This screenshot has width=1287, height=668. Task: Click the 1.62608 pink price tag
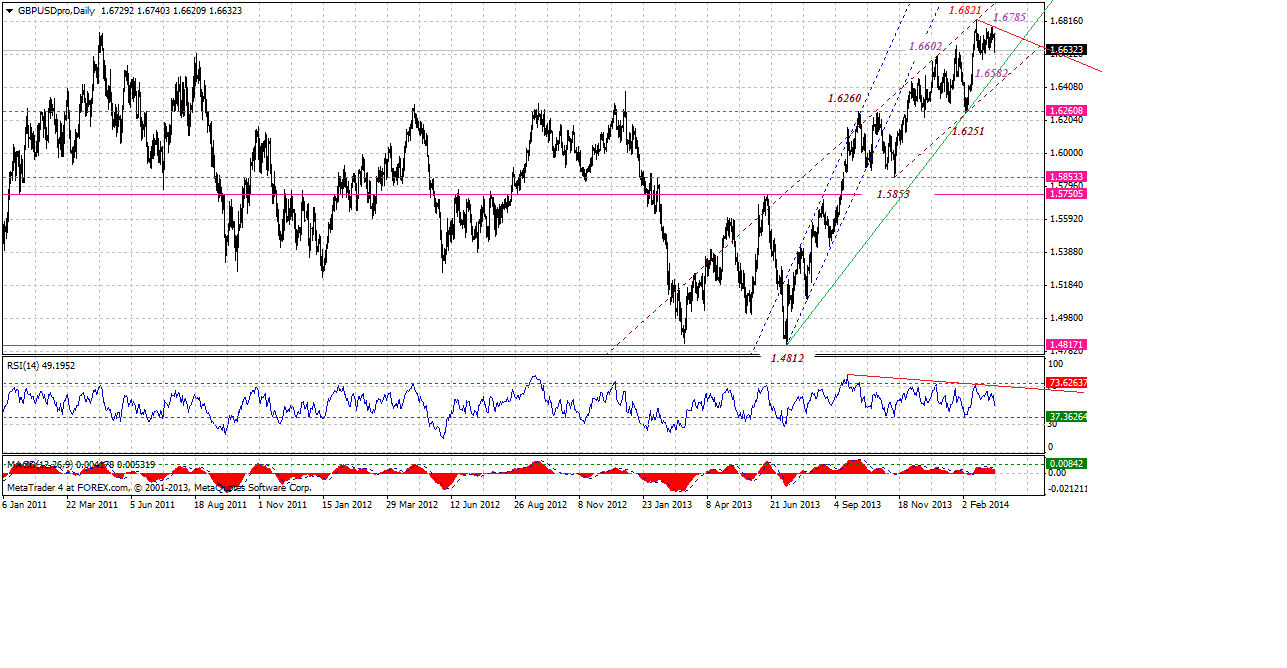(x=1066, y=110)
